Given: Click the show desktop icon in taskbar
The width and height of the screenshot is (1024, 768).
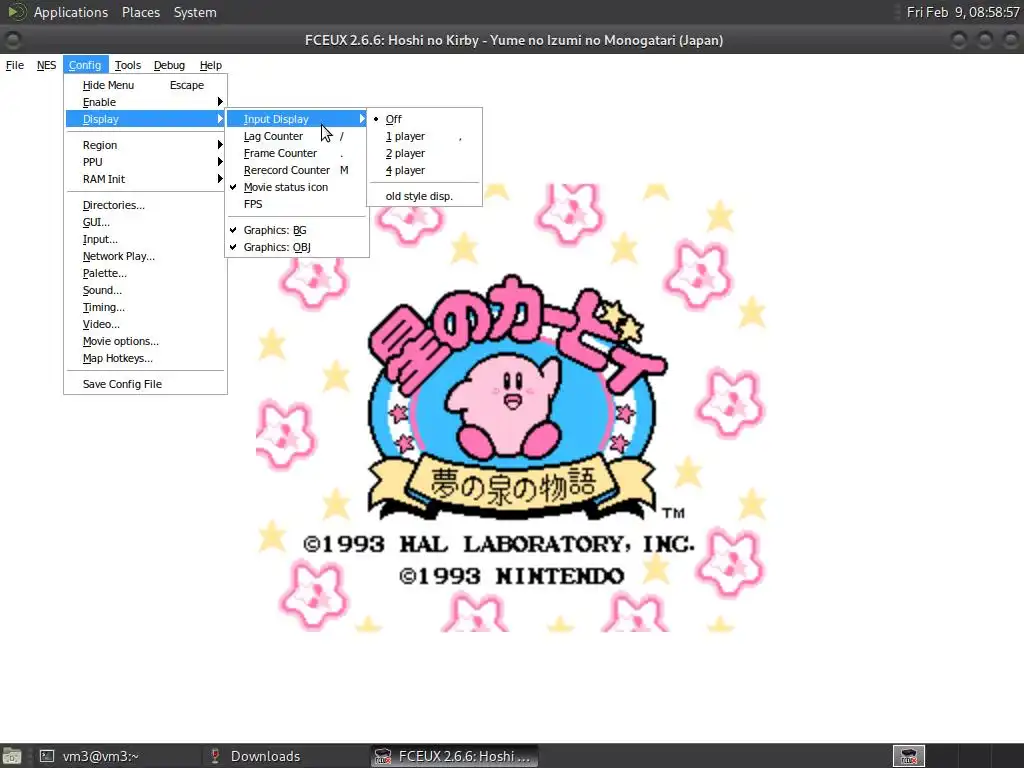Looking at the screenshot, I should point(12,756).
